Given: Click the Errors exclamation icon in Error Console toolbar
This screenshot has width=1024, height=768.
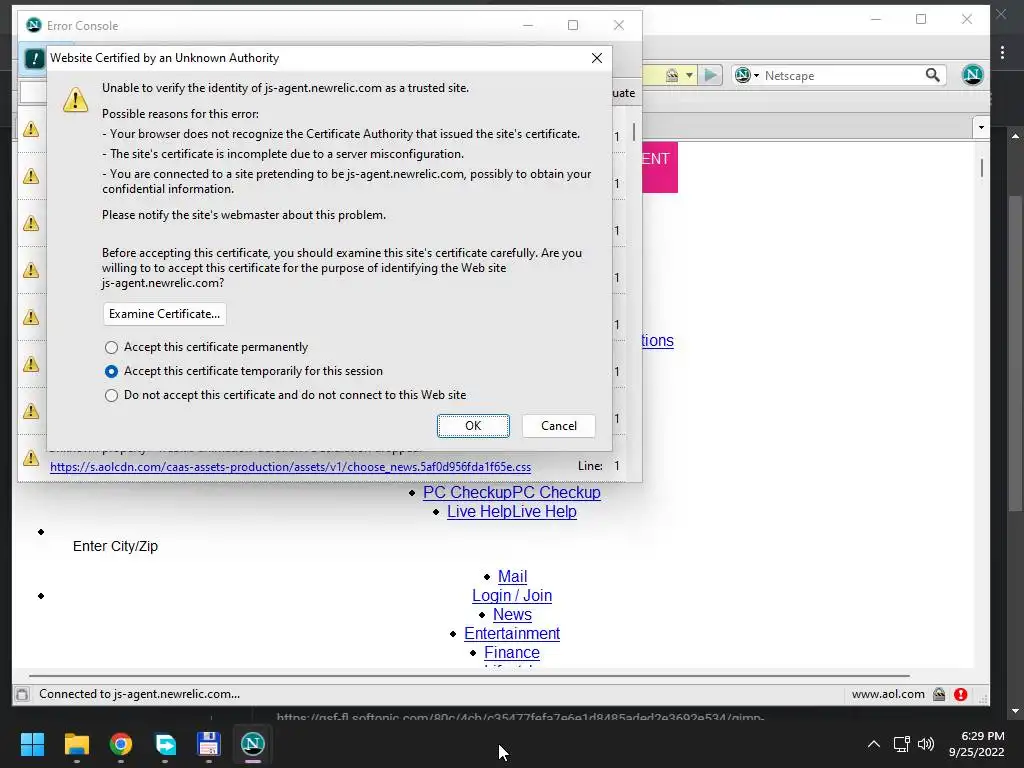Looking at the screenshot, I should [x=34, y=59].
